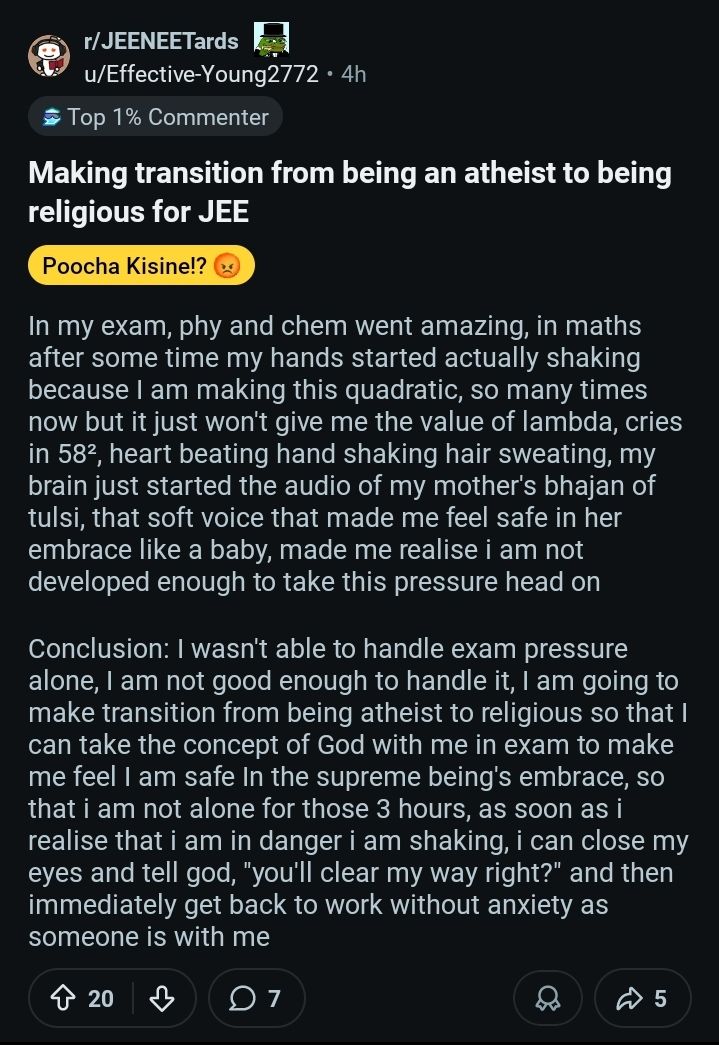This screenshot has height=1045, width=719.
Task: Click the 4h post timestamp
Action: click(x=354, y=74)
